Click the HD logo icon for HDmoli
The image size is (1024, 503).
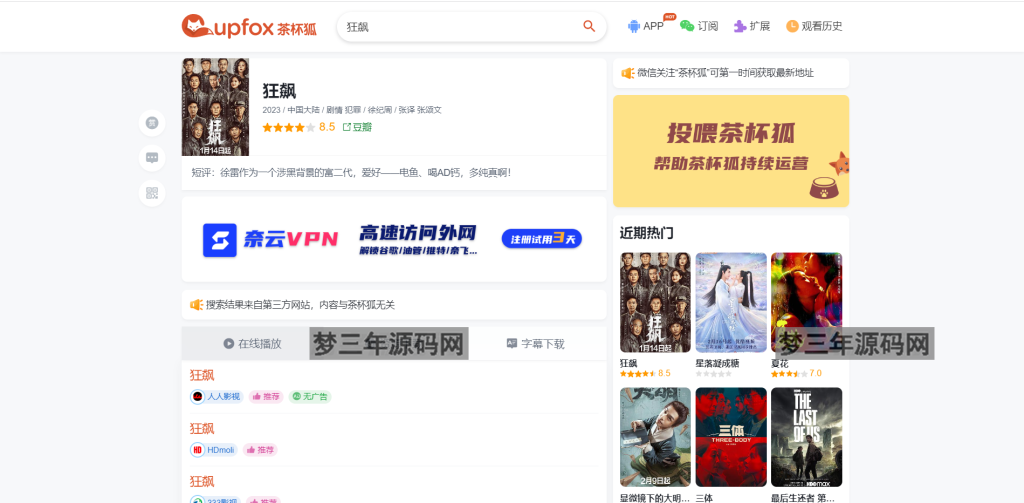(198, 450)
